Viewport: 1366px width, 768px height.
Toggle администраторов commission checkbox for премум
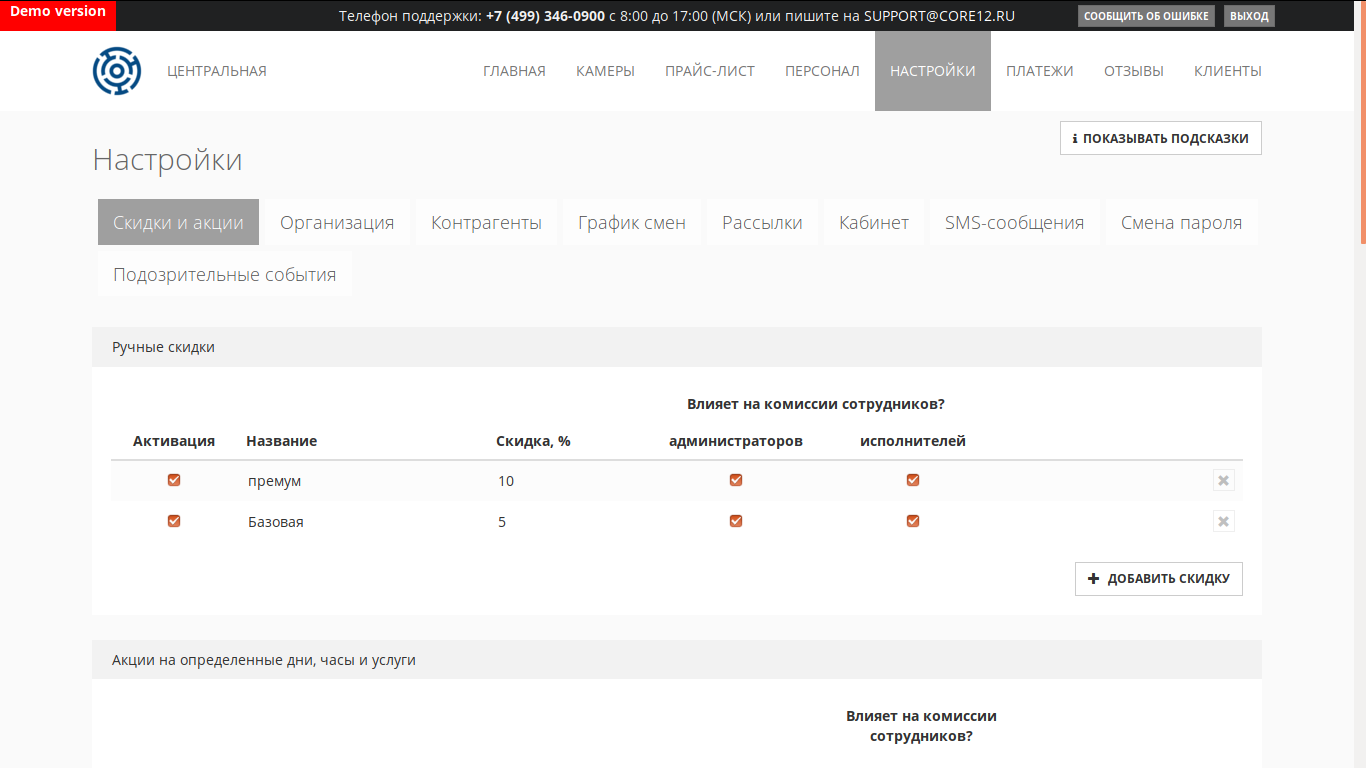736,480
